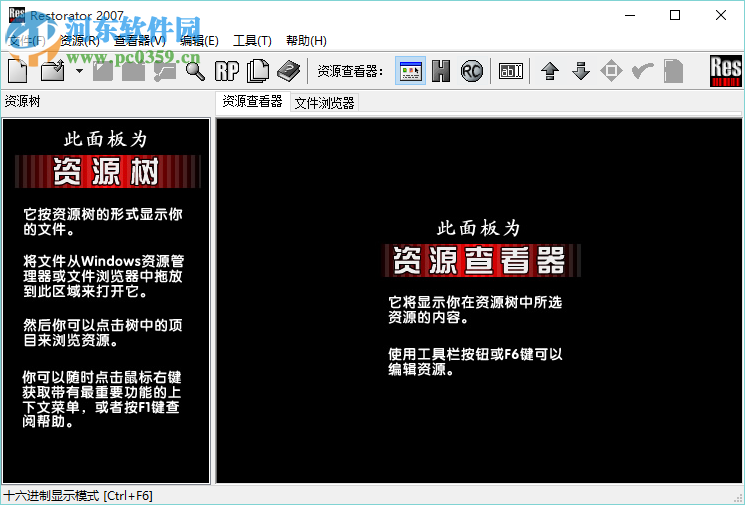Open the 文件(F) menu

27,41
